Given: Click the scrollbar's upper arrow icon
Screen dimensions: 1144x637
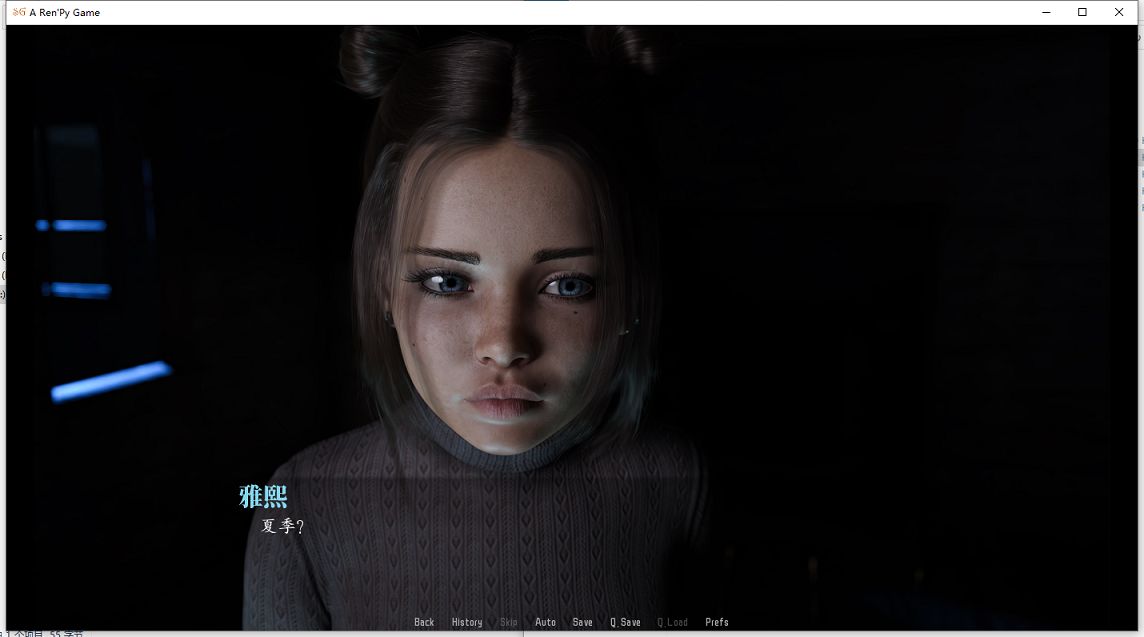Looking at the screenshot, I should pyautogui.click(x=1139, y=35).
